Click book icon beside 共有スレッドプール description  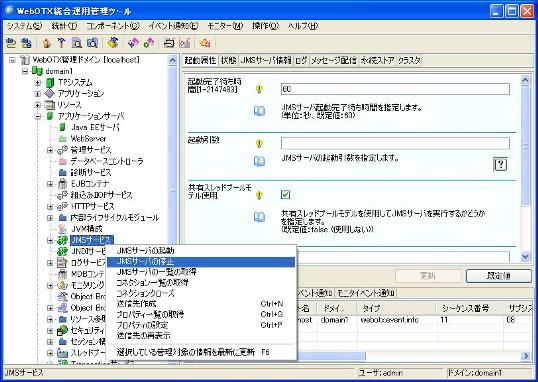click(259, 217)
